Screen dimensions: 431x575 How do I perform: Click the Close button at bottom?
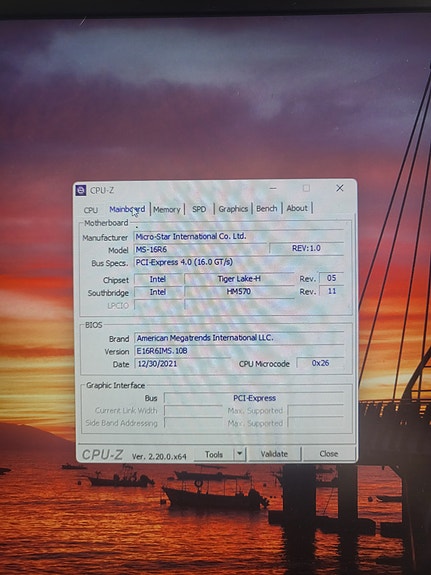pos(329,454)
